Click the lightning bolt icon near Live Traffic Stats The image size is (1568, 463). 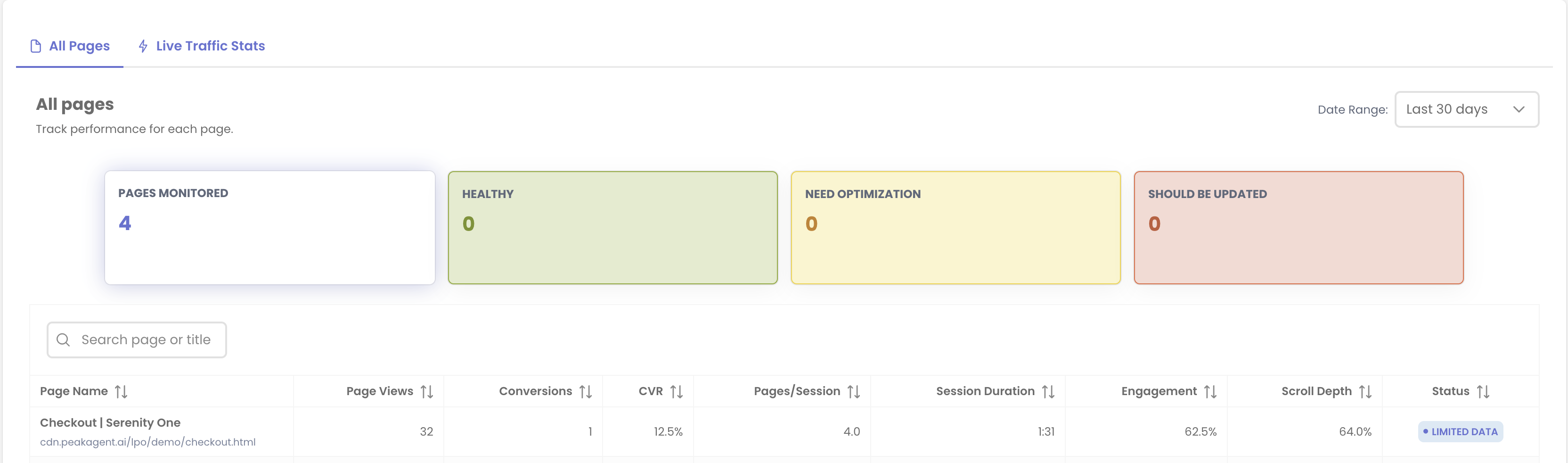coord(143,45)
